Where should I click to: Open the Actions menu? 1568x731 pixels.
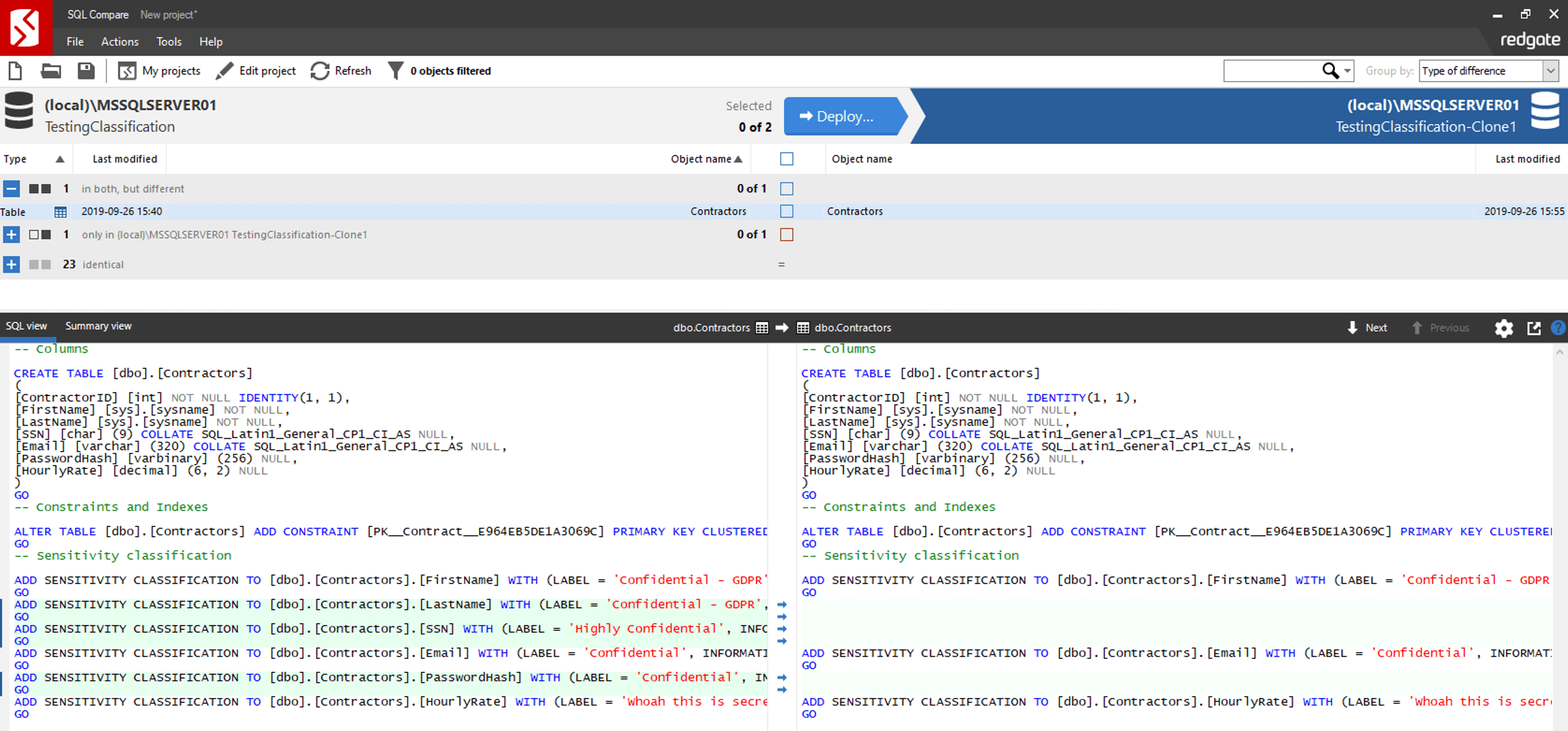point(119,42)
